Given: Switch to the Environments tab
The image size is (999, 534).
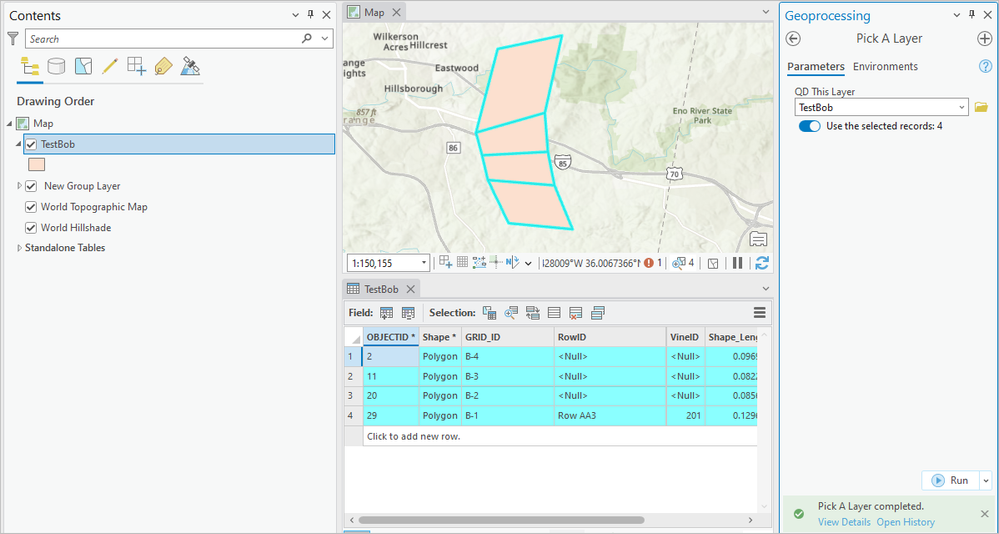Looking at the screenshot, I should coord(885,67).
